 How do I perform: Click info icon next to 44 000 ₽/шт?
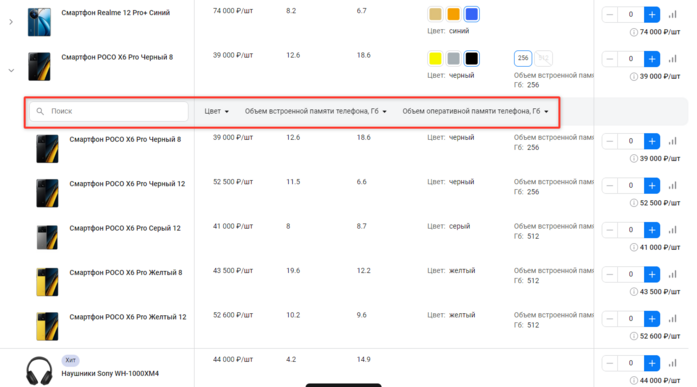(633, 381)
